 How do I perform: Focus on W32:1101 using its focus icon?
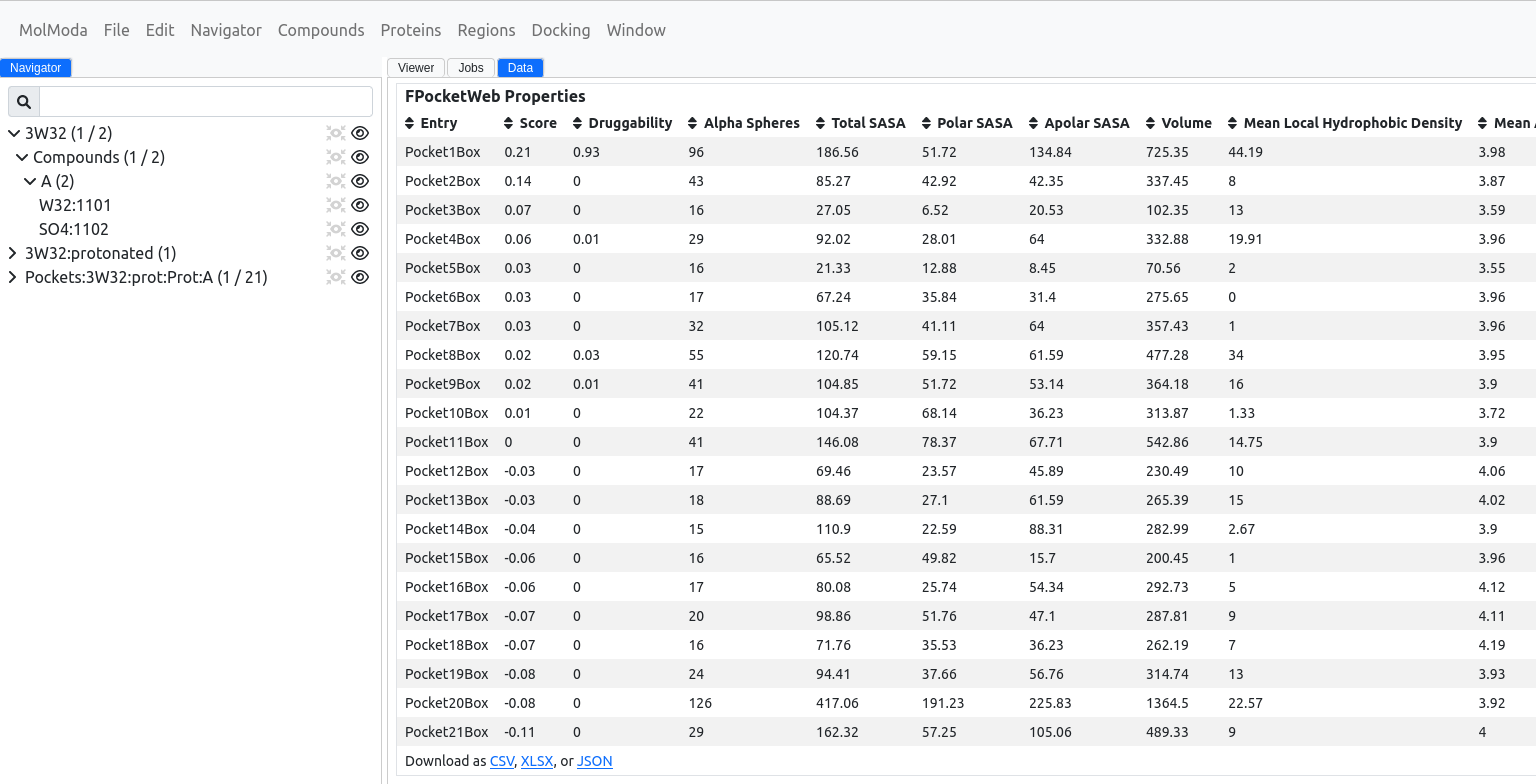click(335, 205)
